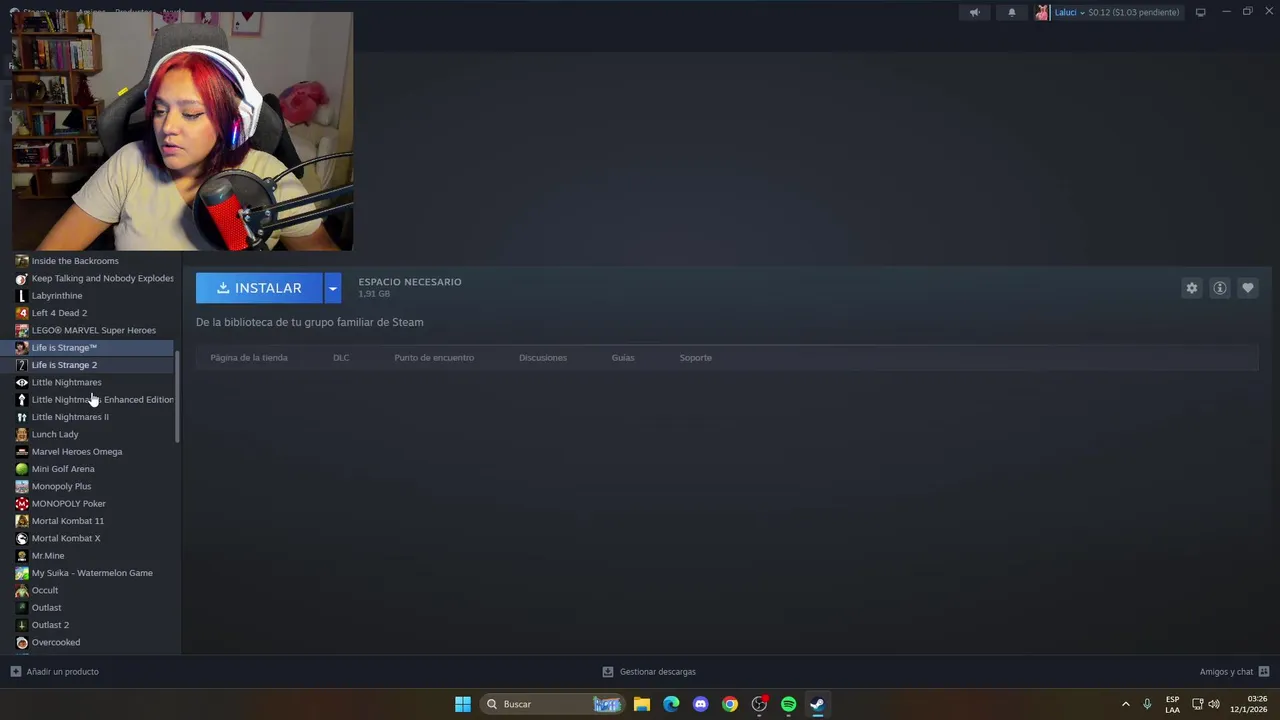Click the ESP LAA language indicator
The height and width of the screenshot is (720, 1280).
[1172, 704]
